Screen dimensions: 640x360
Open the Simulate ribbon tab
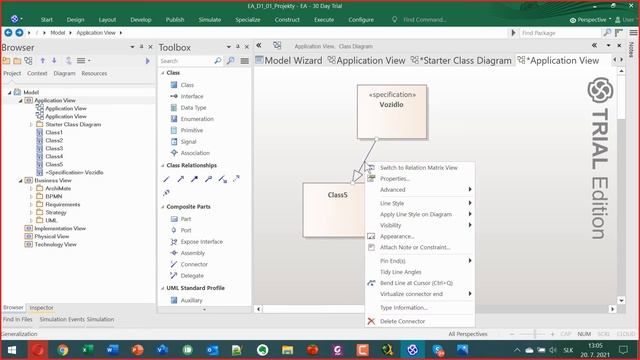click(x=210, y=20)
